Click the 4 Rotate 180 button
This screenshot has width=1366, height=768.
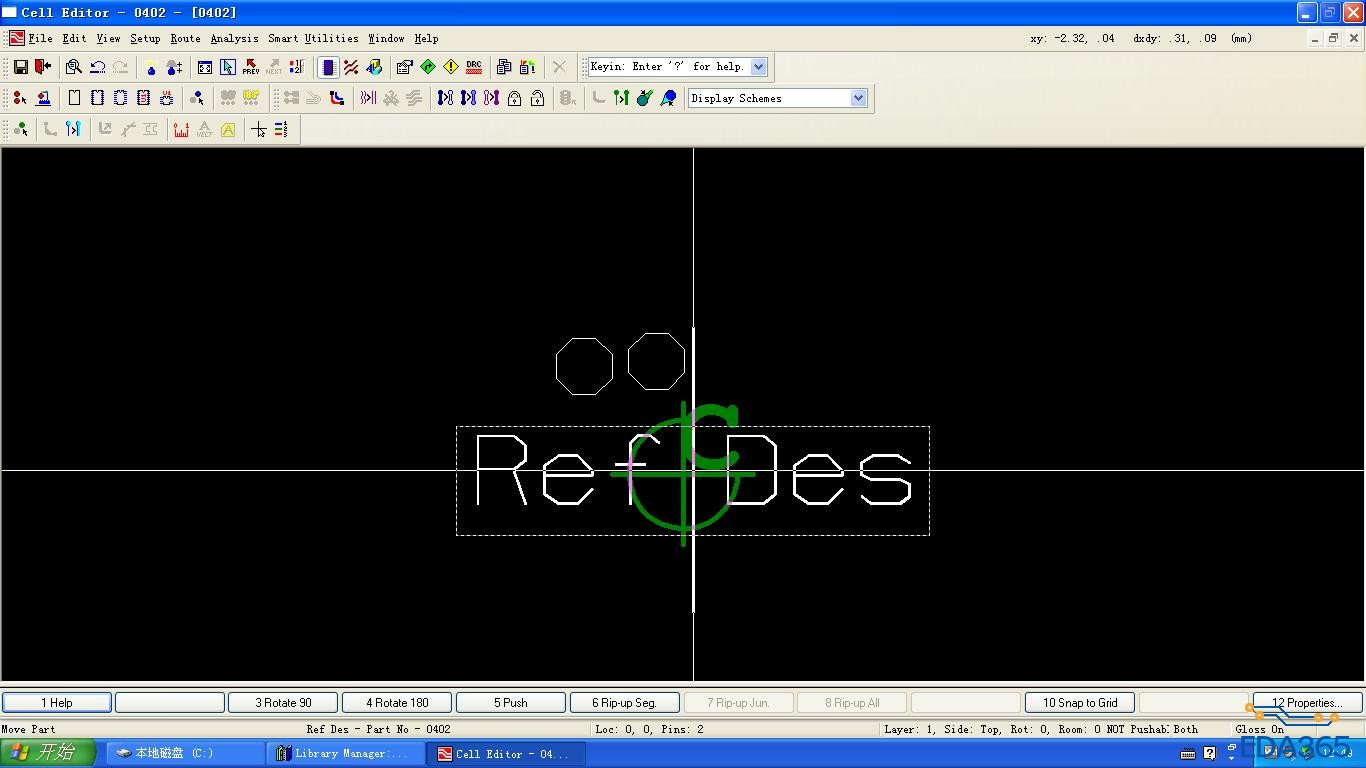point(397,703)
